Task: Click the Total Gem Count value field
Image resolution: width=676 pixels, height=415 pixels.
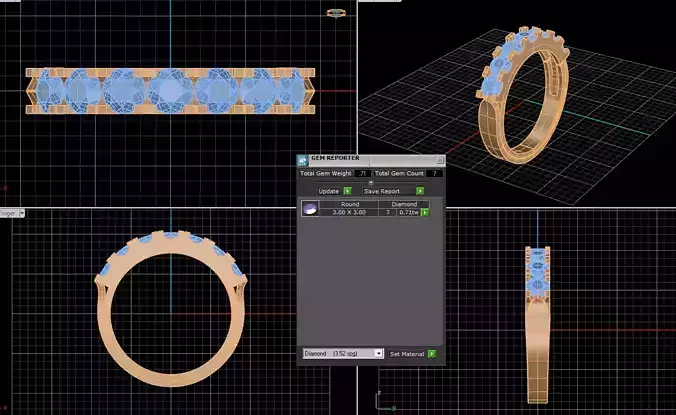Action: (x=434, y=173)
